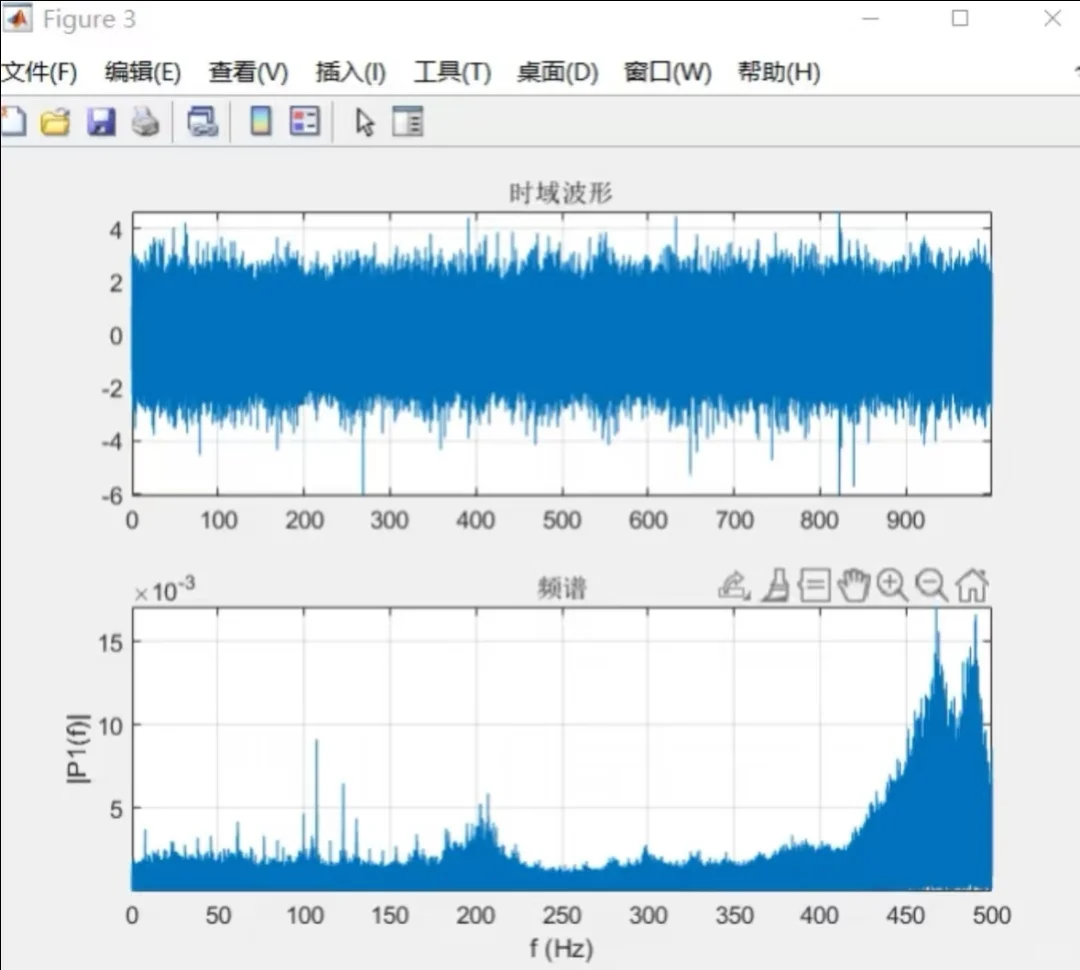
Task: Restore View using the home icon
Action: pyautogui.click(x=970, y=586)
